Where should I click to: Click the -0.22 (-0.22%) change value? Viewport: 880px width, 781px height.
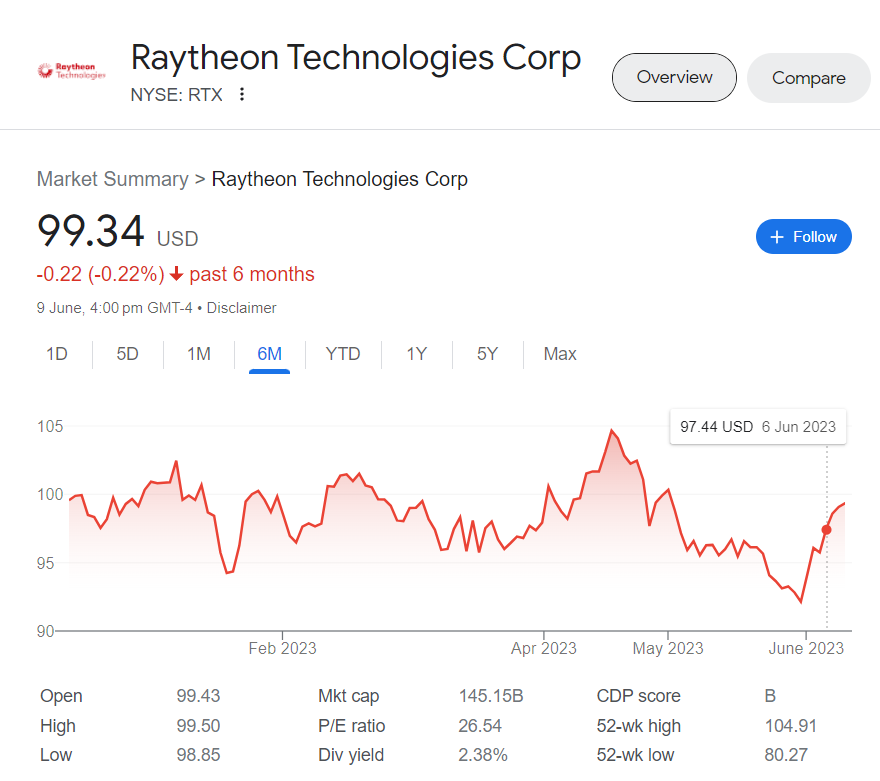[x=100, y=274]
